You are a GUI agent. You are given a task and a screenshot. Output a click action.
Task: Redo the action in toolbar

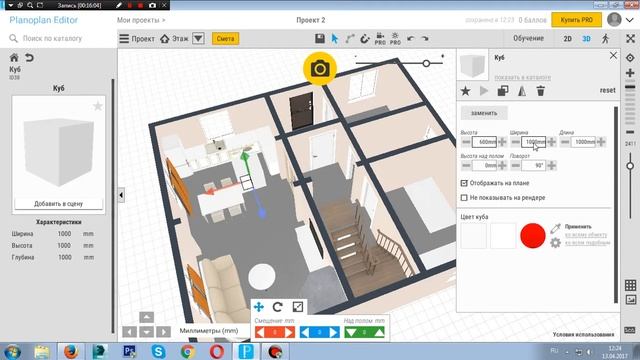coord(425,38)
